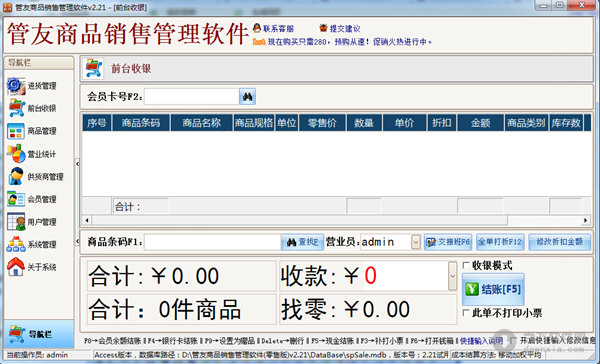Open the 商品管理 icon in sidebar
Image resolution: width=600 pixels, height=364 pixels.
coord(16,131)
